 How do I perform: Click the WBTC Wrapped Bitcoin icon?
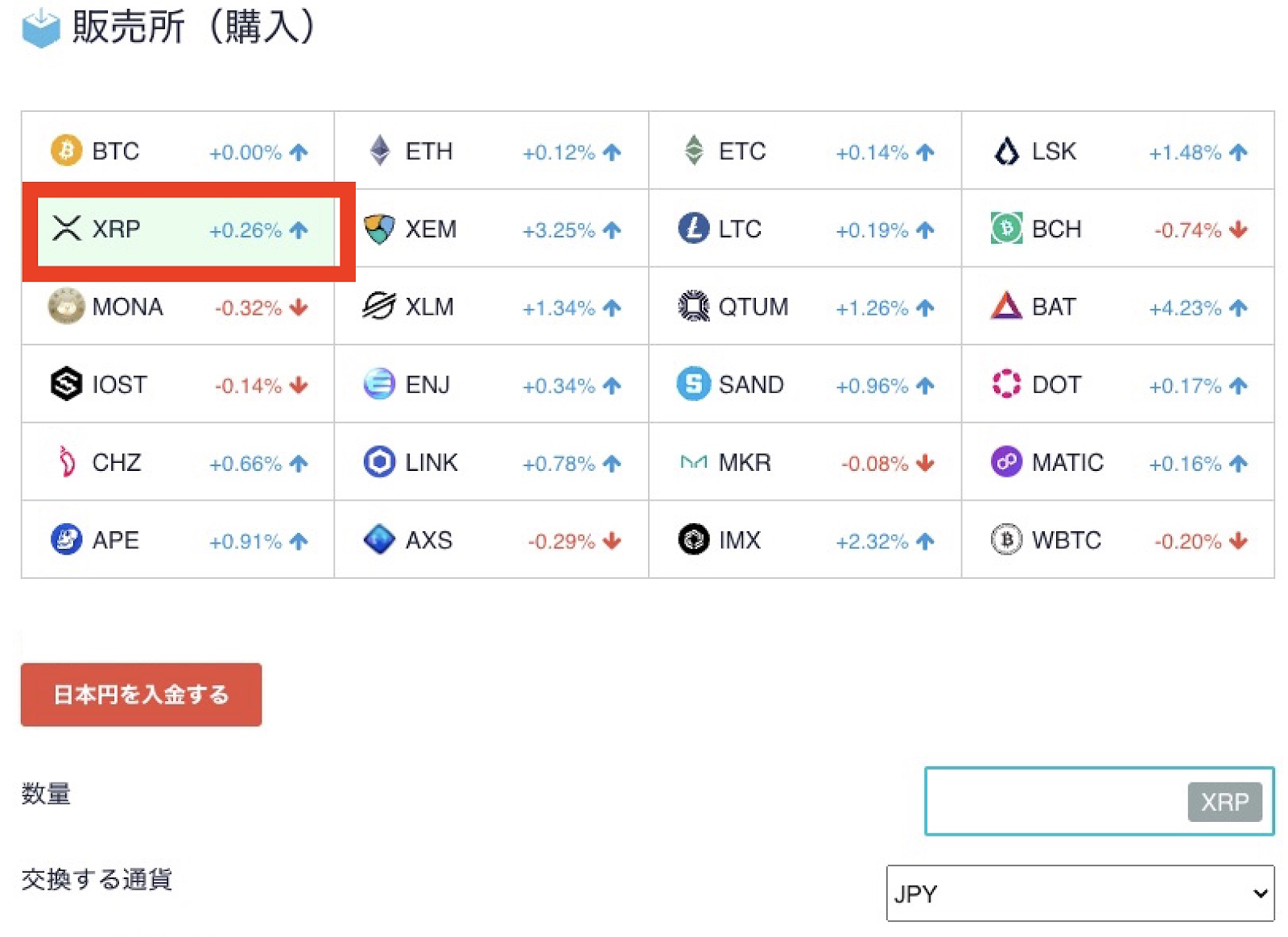[1006, 539]
